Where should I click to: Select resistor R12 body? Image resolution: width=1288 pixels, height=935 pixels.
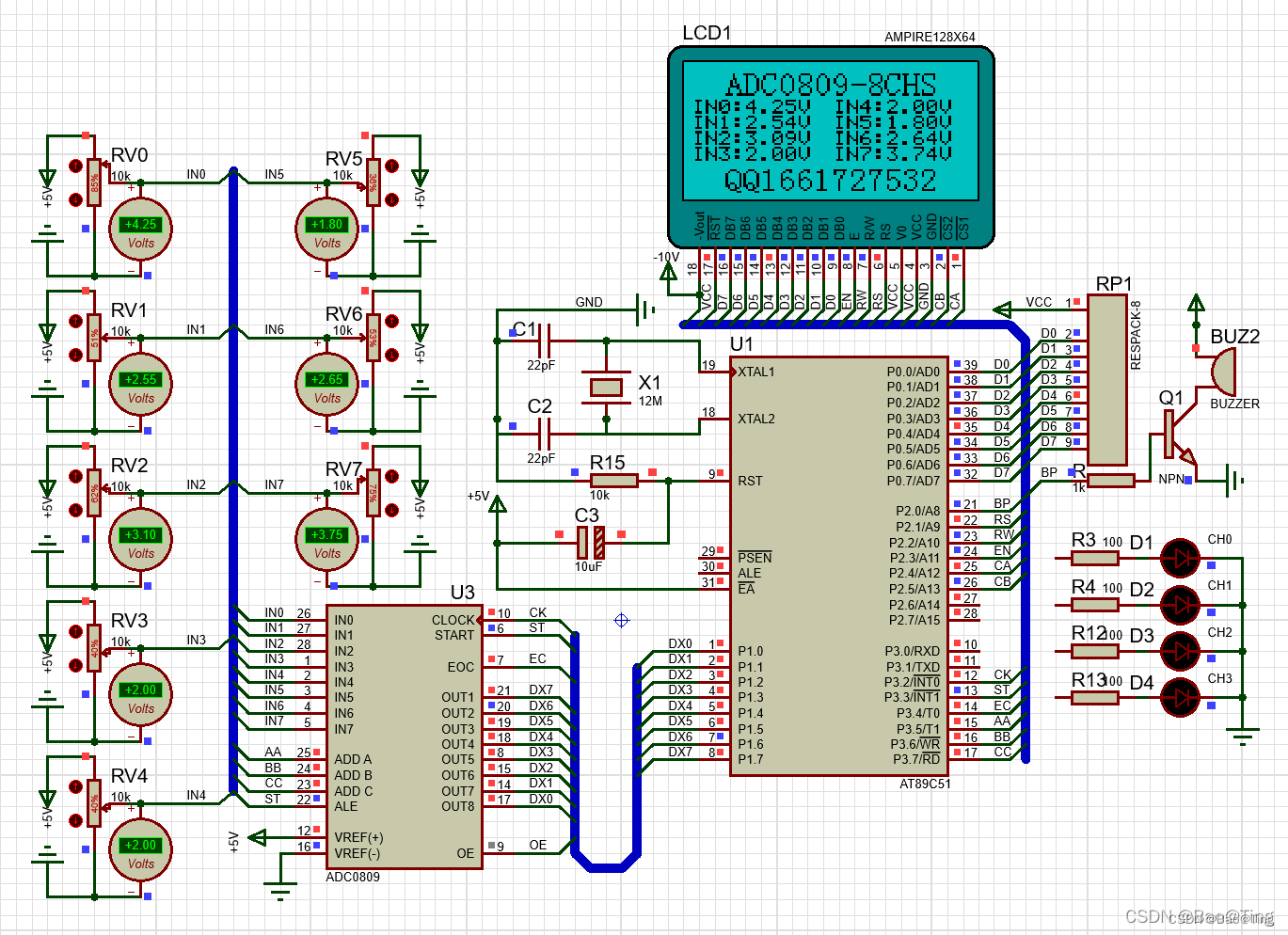click(x=1095, y=650)
